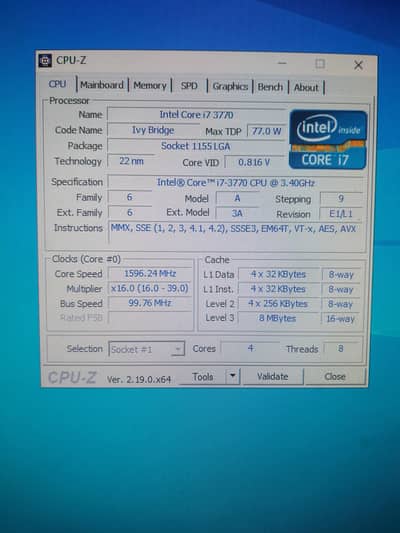The width and height of the screenshot is (400, 533).
Task: Click the Level 3 value 8 MBytes
Action: (x=278, y=319)
